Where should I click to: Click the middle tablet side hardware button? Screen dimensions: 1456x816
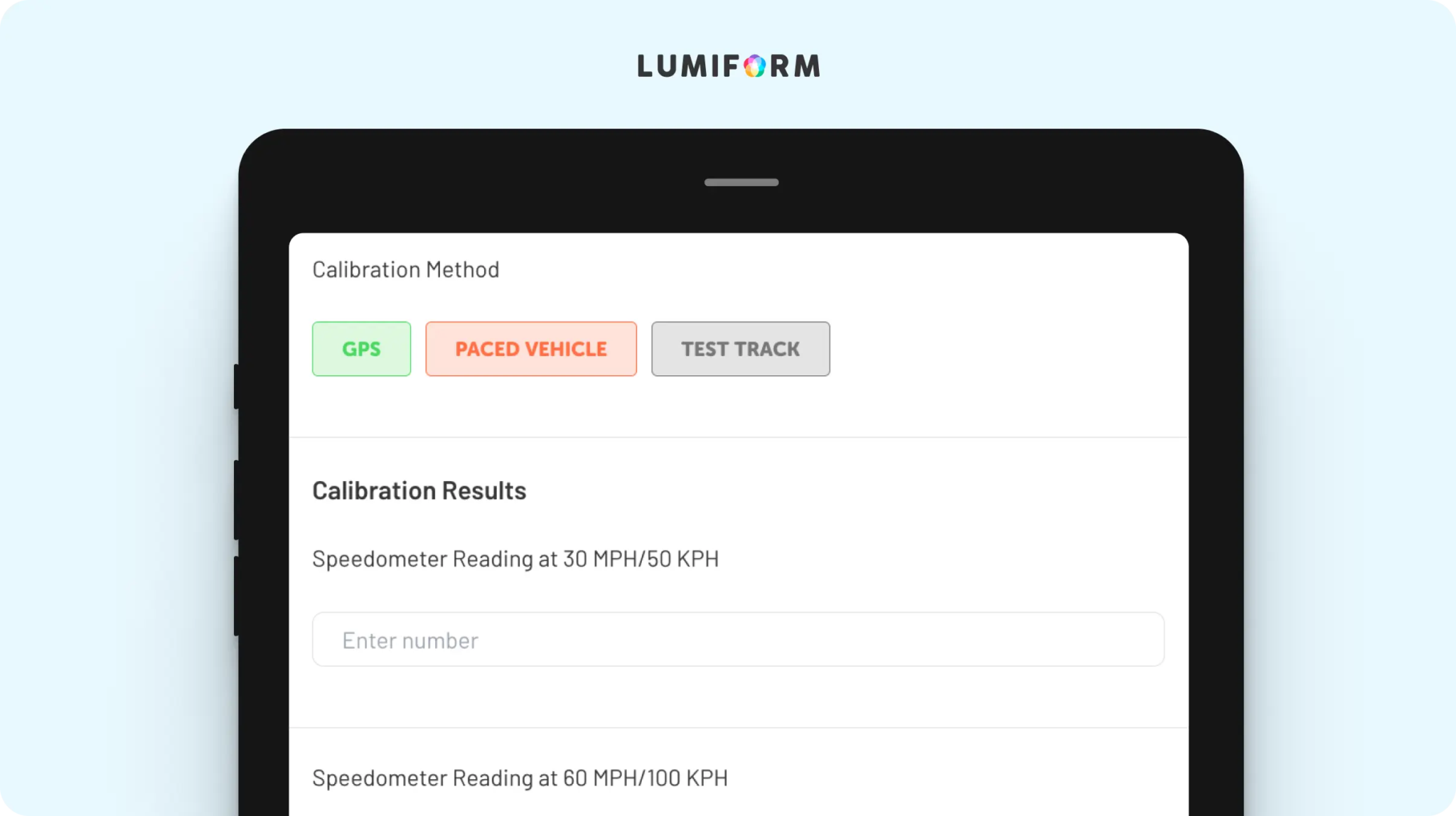coord(236,500)
